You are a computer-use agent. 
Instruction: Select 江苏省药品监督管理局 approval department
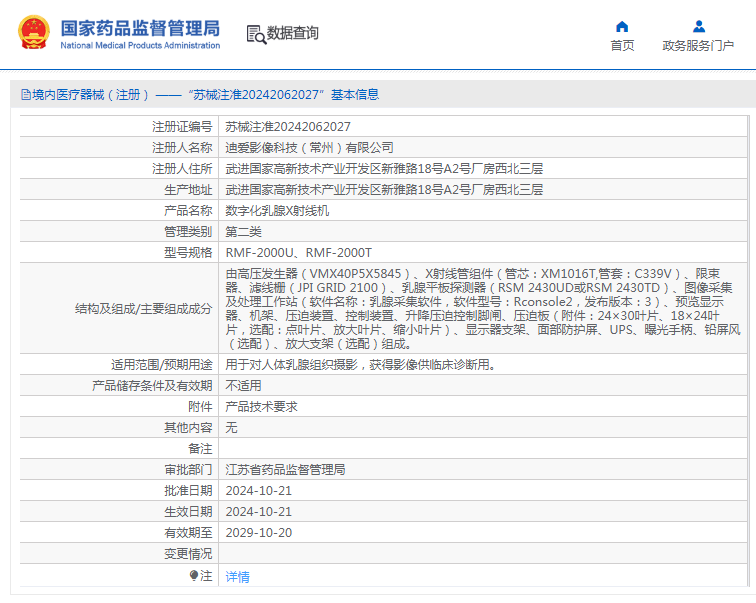(x=285, y=469)
